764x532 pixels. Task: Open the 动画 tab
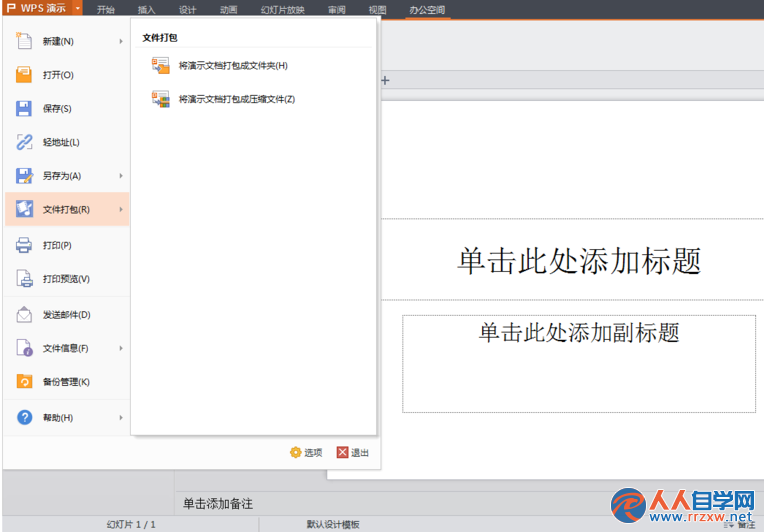pos(228,10)
